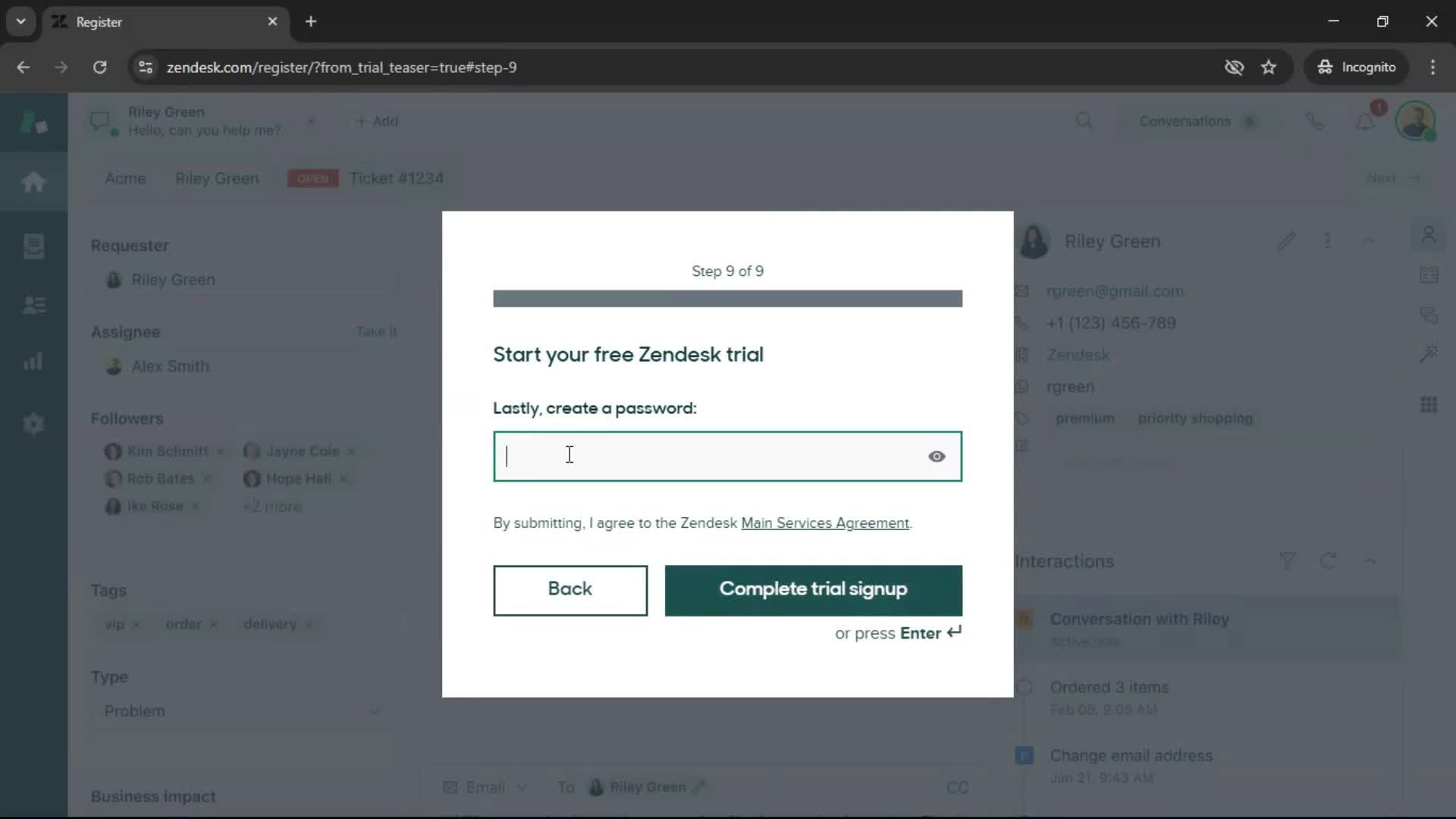The width and height of the screenshot is (1456, 819).
Task: Open Customers icon in Zendesk sidebar
Action: pos(33,305)
